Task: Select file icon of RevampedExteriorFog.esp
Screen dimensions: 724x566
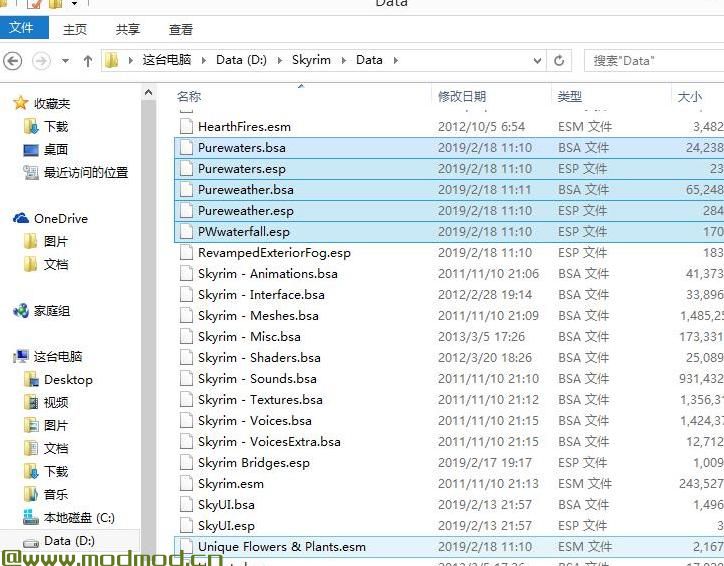Action: [x=186, y=253]
